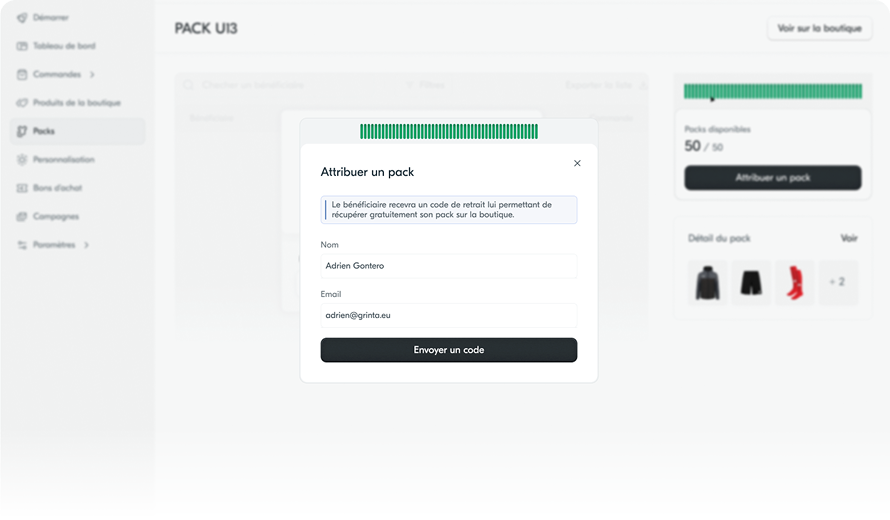Open the Voir link in Détail du pack
The image size is (890, 520).
[x=849, y=239]
